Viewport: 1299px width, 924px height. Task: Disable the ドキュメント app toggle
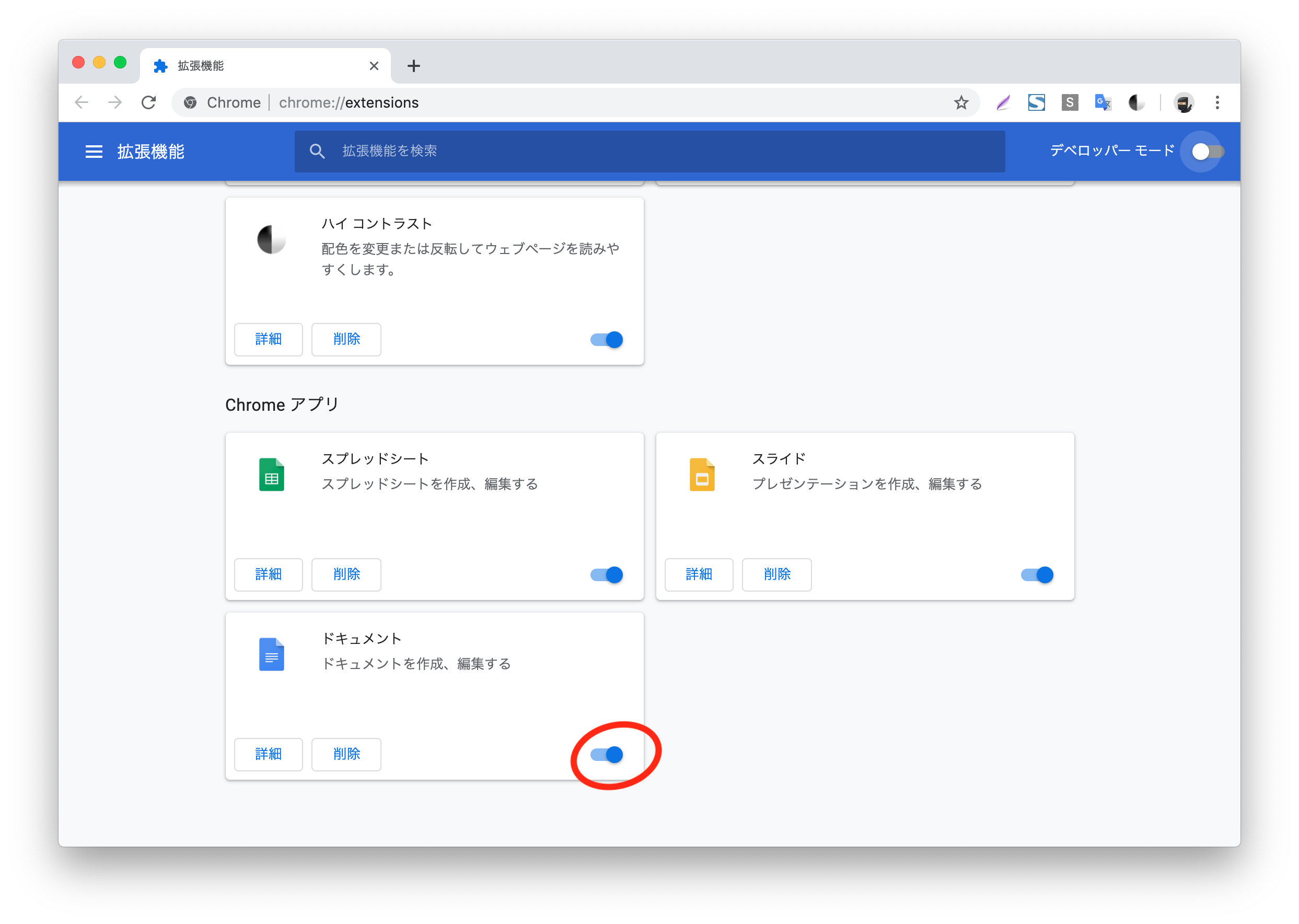606,755
